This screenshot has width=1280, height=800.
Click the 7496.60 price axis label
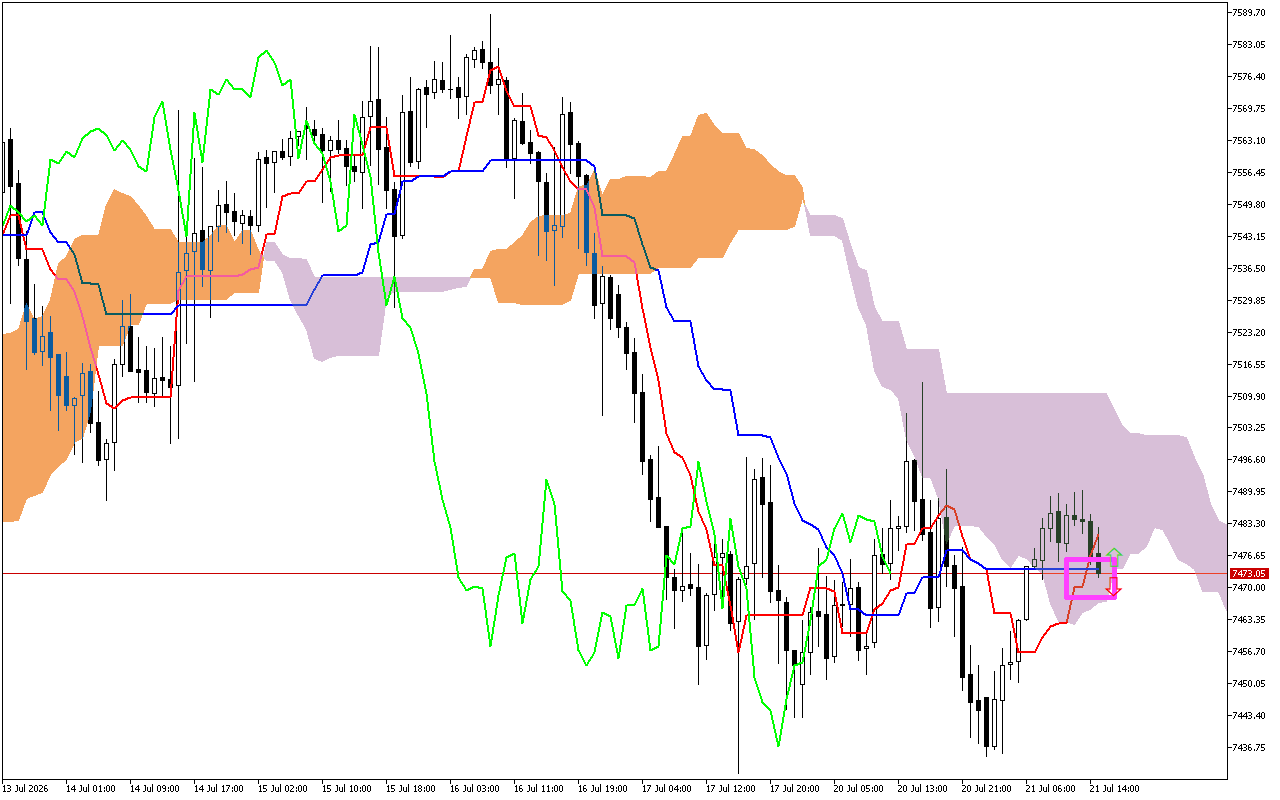pyautogui.click(x=1250, y=460)
